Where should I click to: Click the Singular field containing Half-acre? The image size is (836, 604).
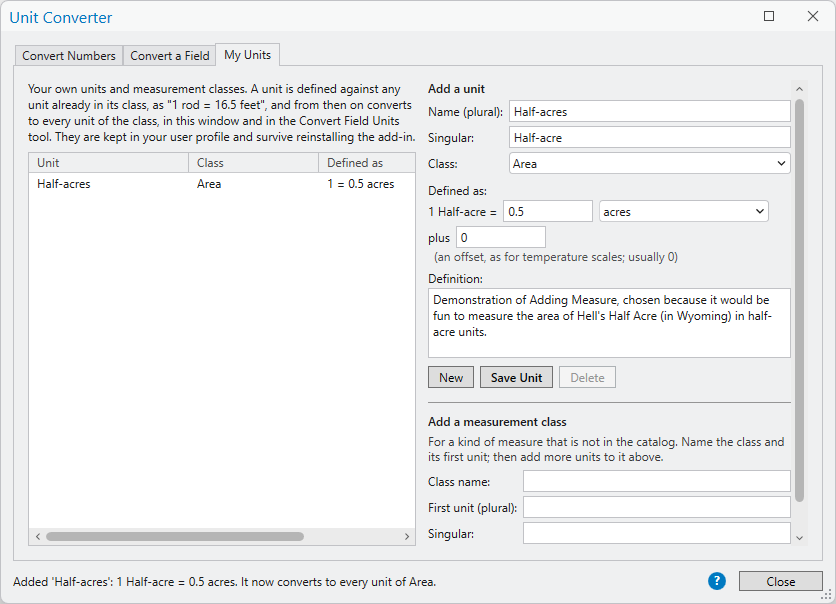(x=649, y=138)
